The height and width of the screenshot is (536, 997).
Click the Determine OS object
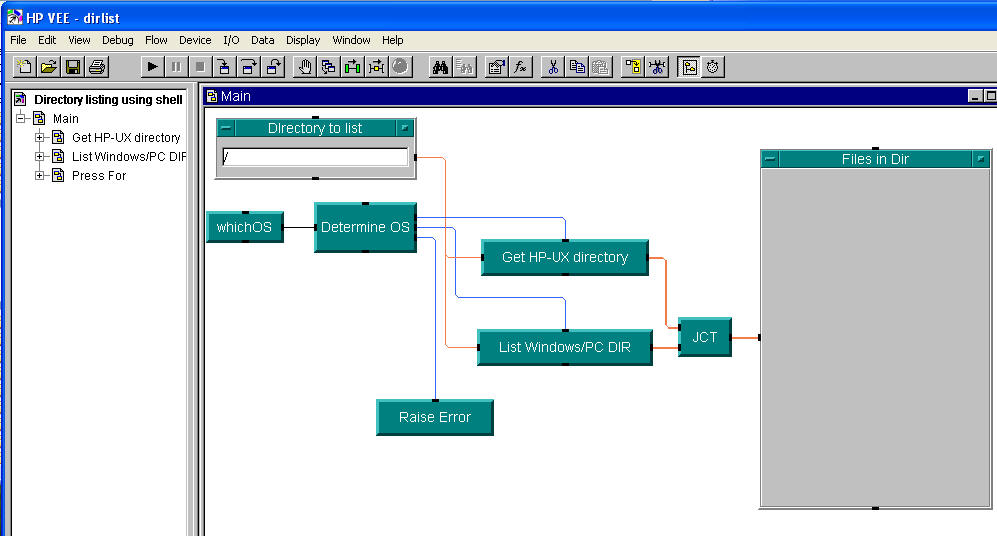pos(365,227)
